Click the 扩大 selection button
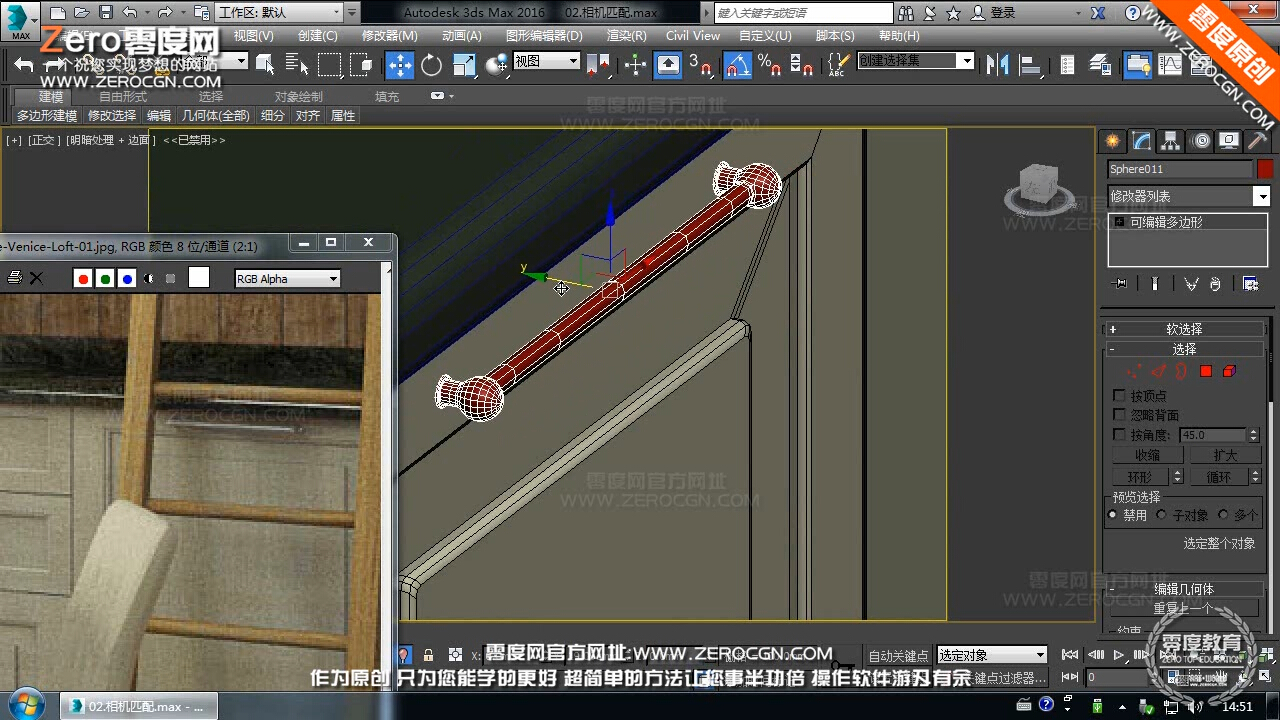This screenshot has width=1280, height=720. 1225,455
